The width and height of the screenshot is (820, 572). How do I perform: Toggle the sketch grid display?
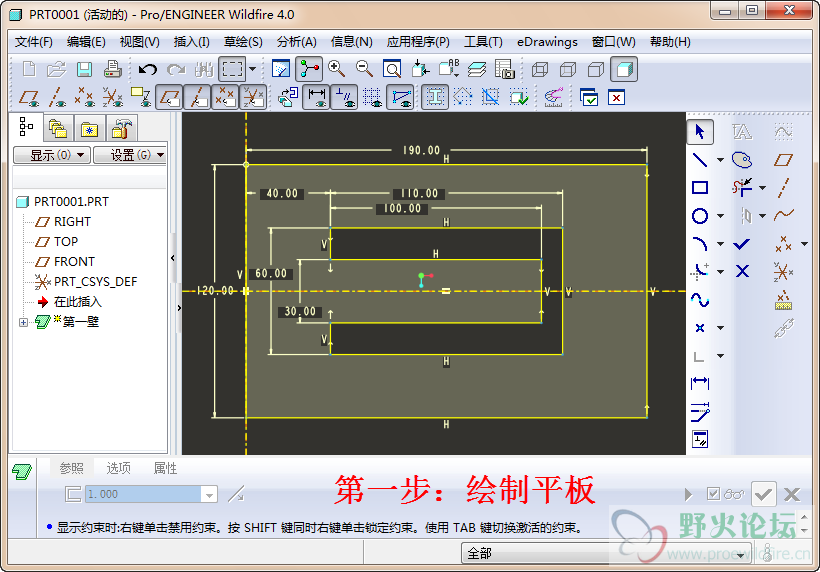click(x=372, y=97)
